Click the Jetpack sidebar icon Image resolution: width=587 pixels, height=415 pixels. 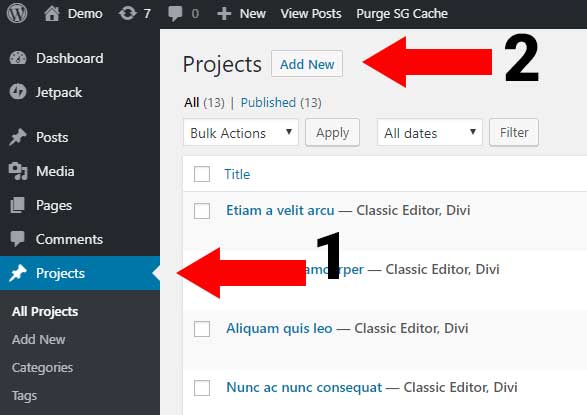tap(18, 92)
